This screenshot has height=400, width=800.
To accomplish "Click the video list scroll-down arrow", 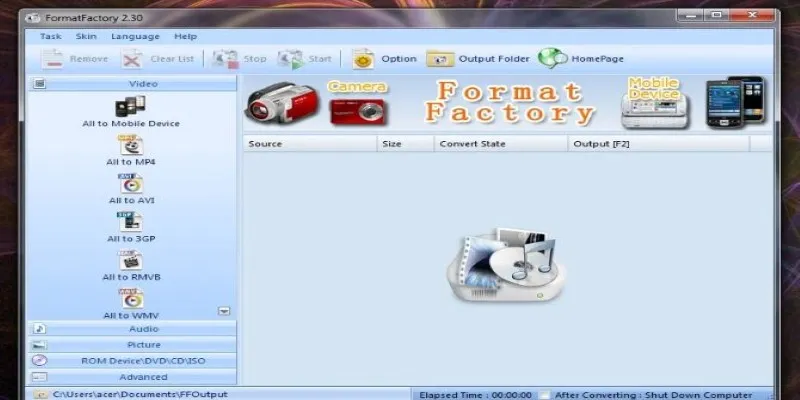I will click(x=224, y=311).
